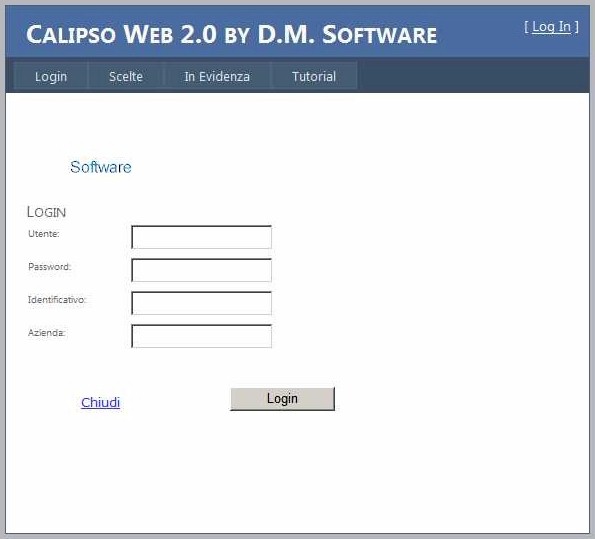Click the Calipso Web 2.0 header title
Viewport: 595px width, 539px height.
click(x=231, y=34)
